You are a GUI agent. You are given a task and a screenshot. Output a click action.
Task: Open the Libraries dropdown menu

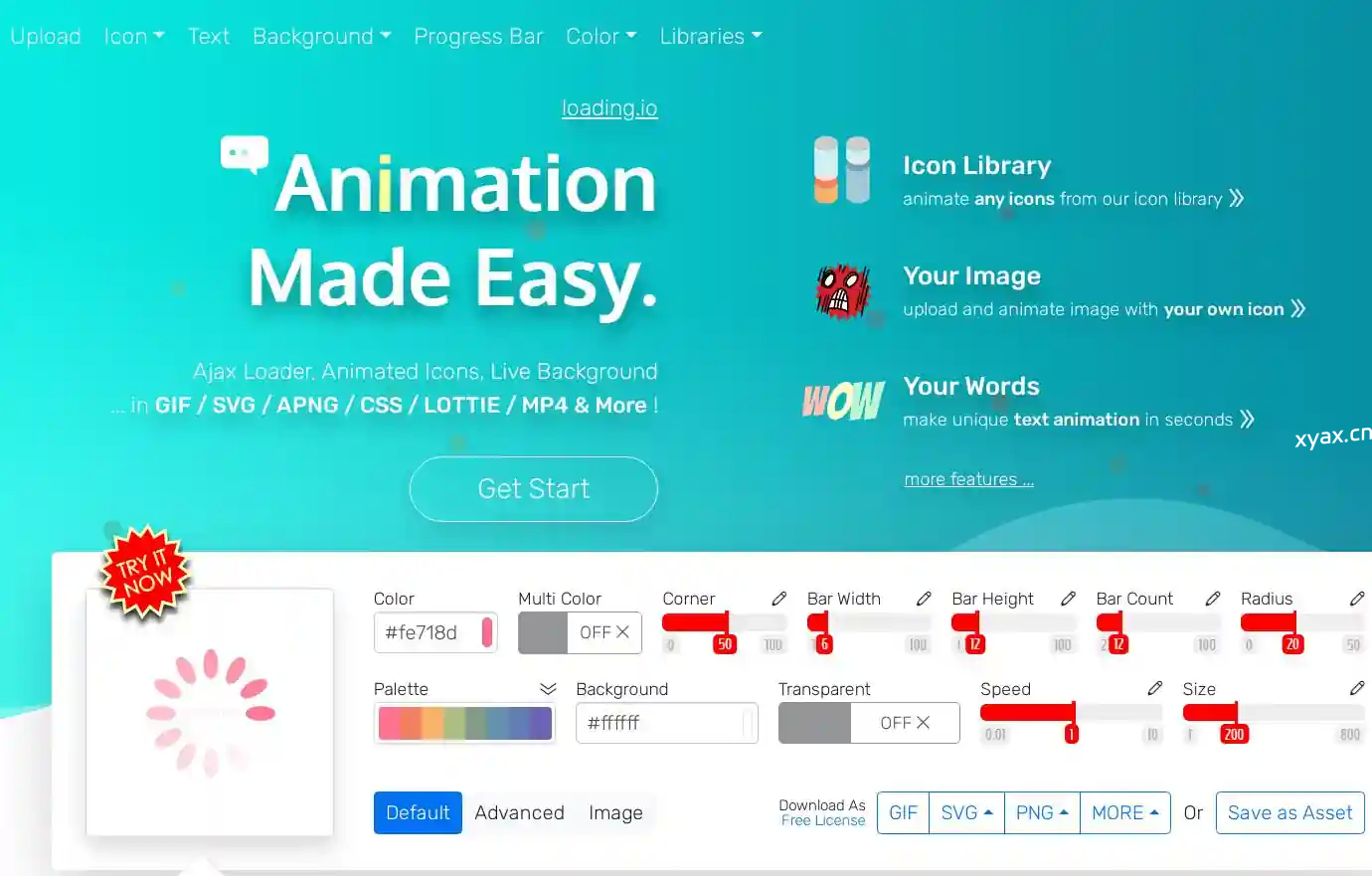click(x=710, y=37)
